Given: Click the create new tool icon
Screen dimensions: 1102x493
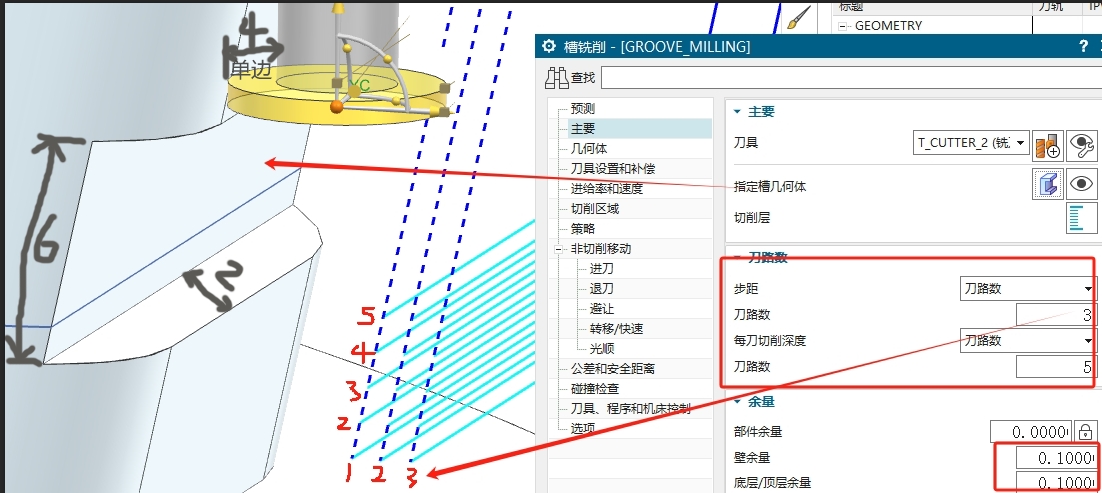Looking at the screenshot, I should coord(1047,143).
